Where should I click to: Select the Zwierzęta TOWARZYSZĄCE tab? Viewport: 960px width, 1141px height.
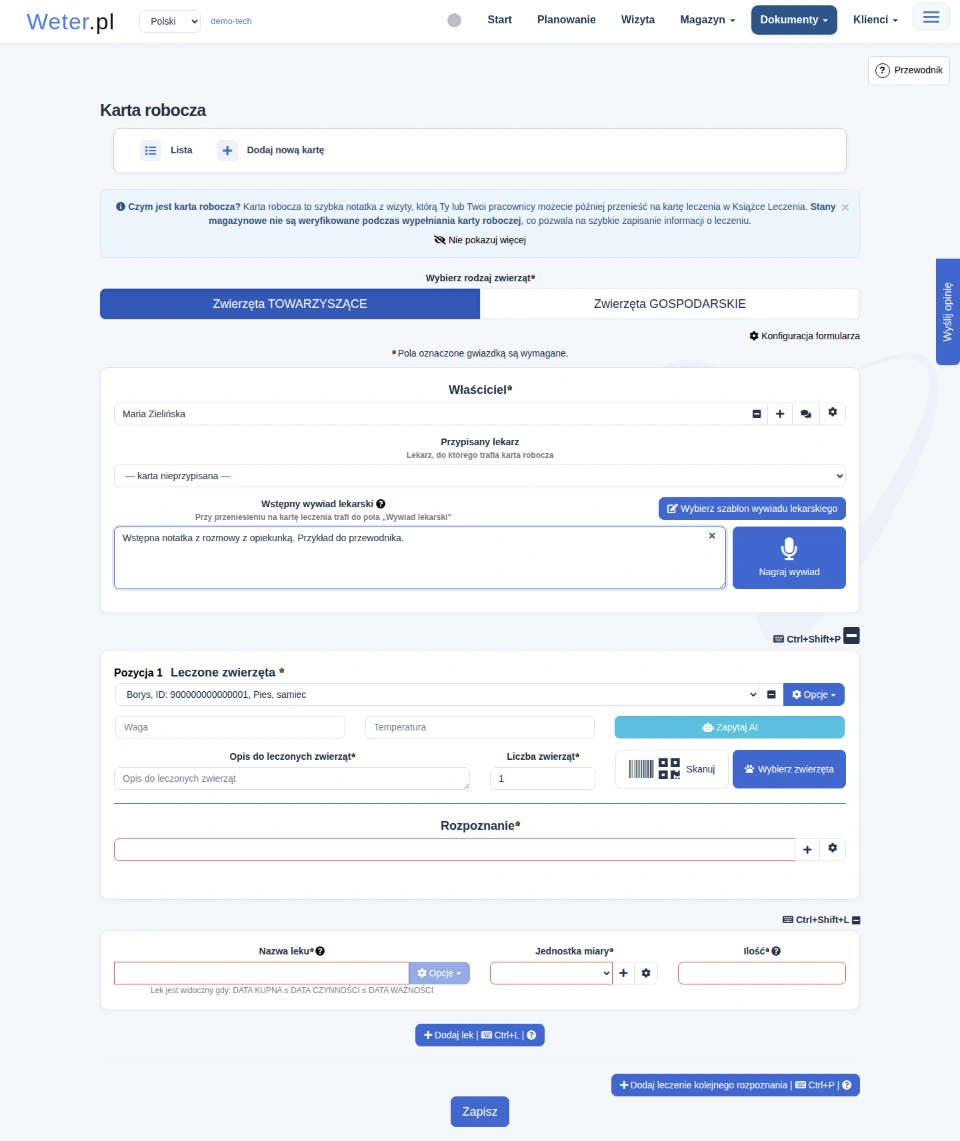[290, 304]
